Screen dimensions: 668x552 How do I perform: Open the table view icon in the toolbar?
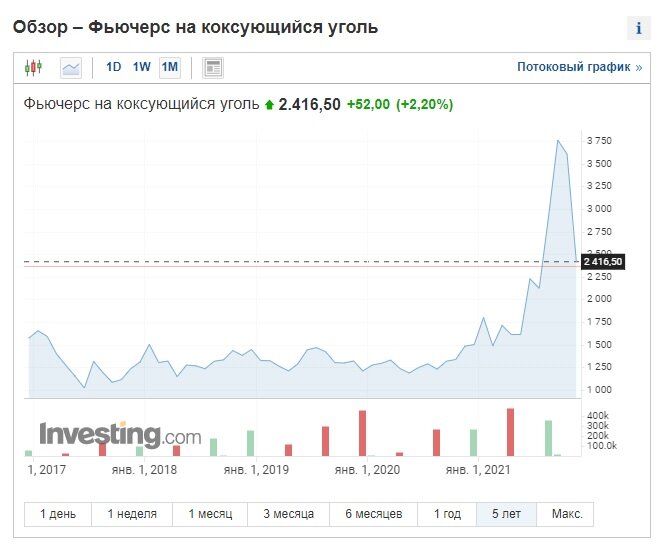(213, 68)
